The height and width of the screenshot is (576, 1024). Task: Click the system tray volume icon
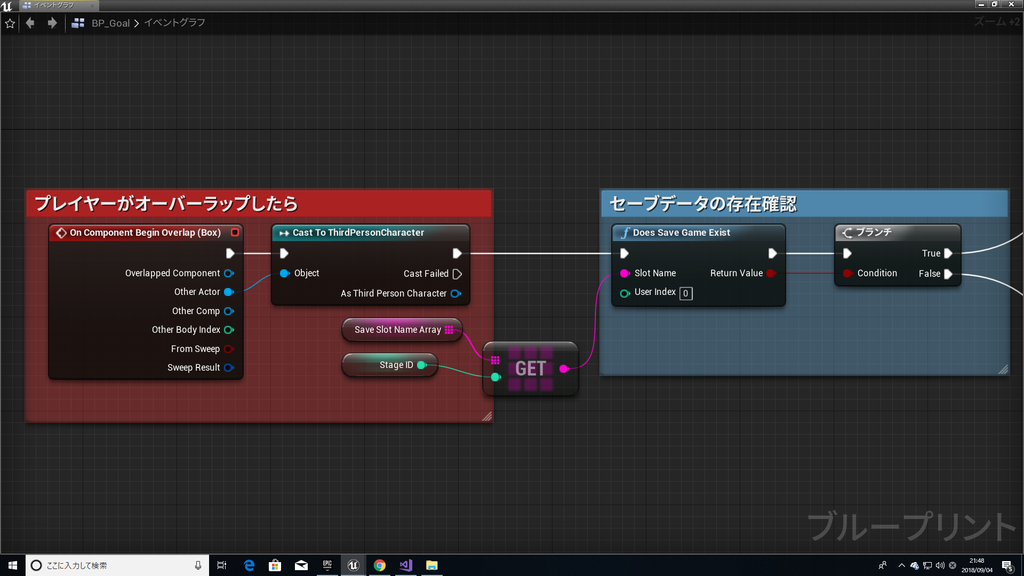tap(940, 566)
